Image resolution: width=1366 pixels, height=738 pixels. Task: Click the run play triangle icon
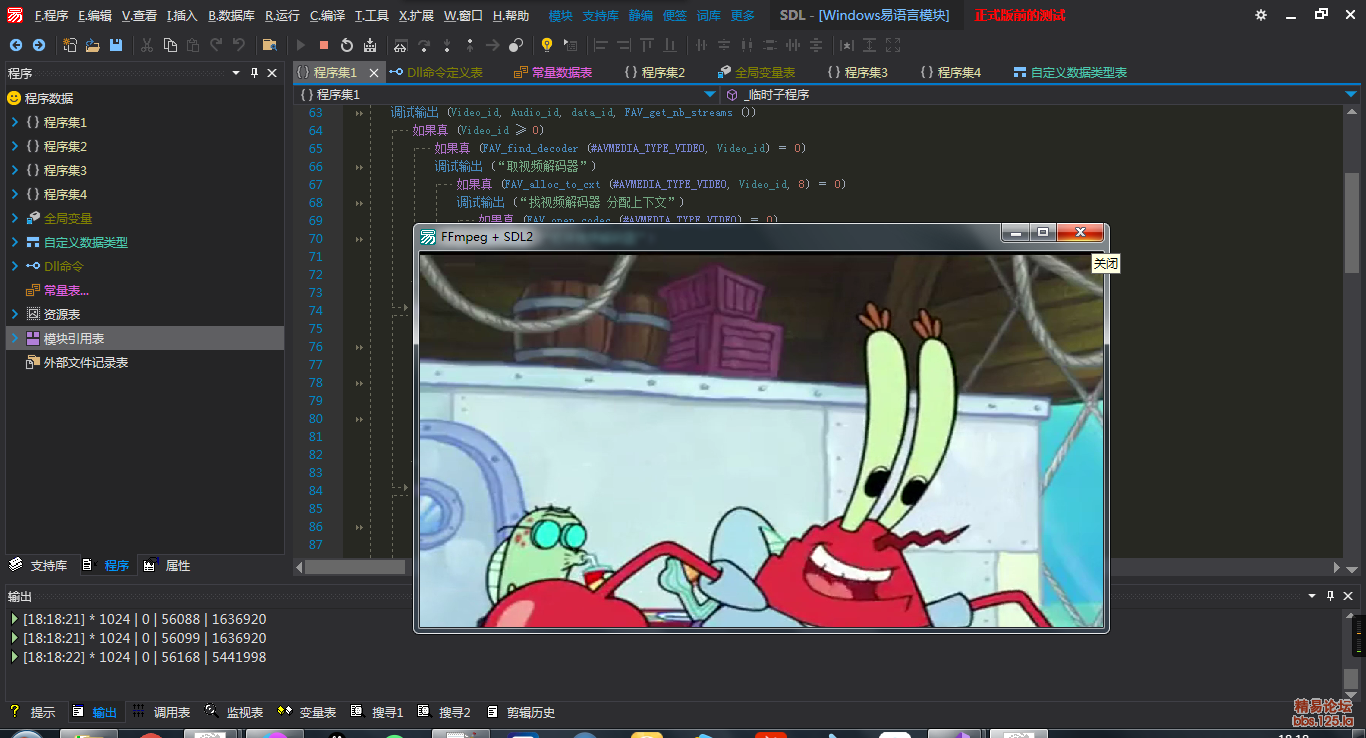(300, 45)
